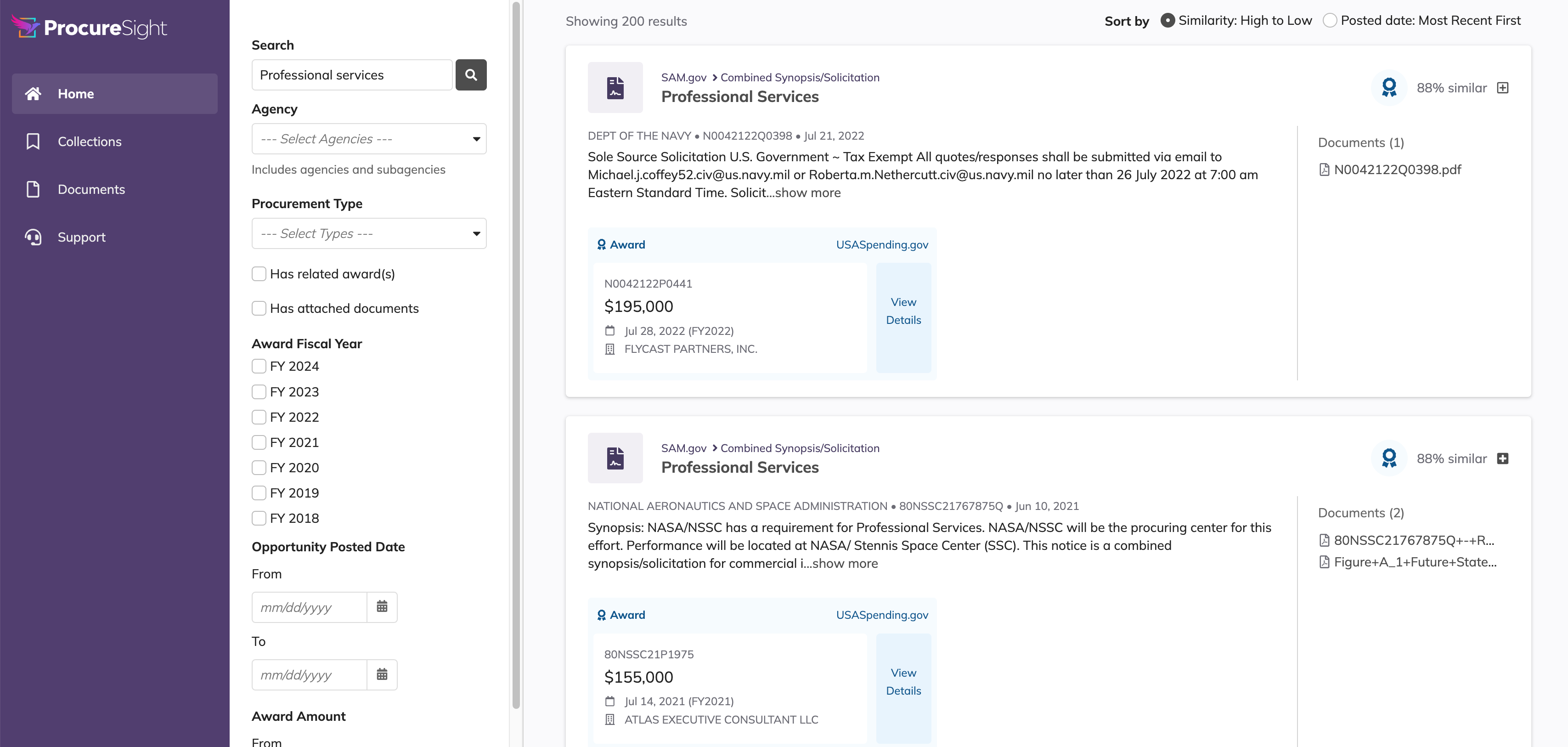This screenshot has height=747, width=1568.
Task: Click the search magnifier button
Action: click(470, 75)
